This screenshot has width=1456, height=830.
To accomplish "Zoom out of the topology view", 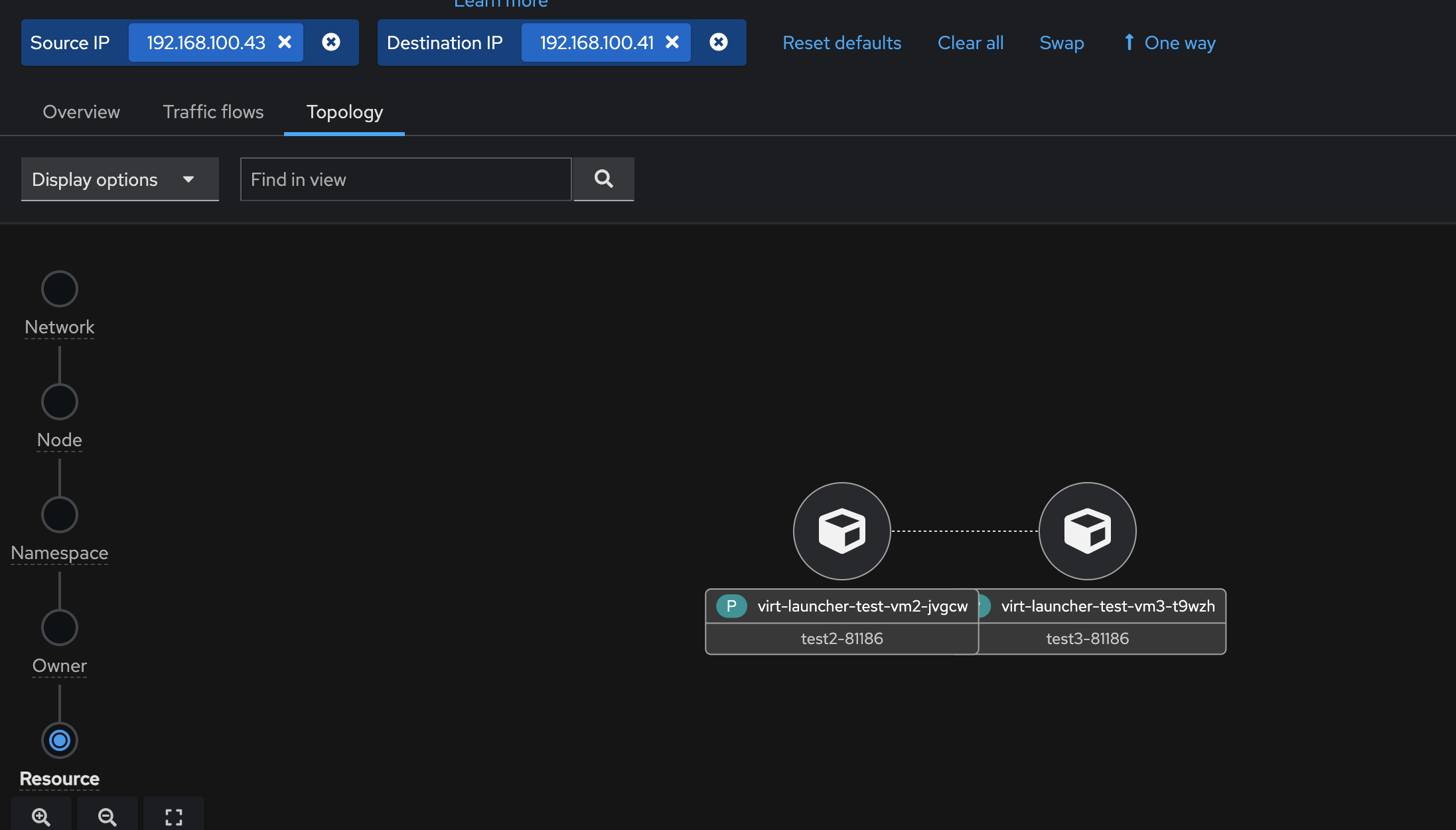I will (107, 816).
